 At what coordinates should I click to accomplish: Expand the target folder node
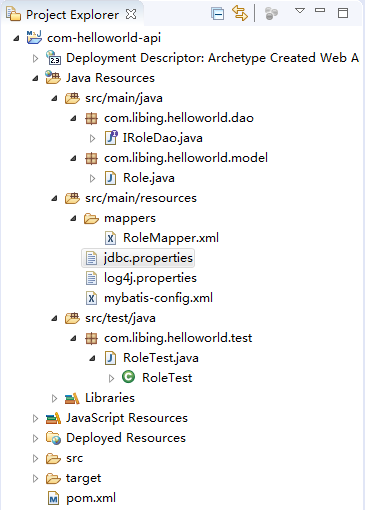[35, 478]
